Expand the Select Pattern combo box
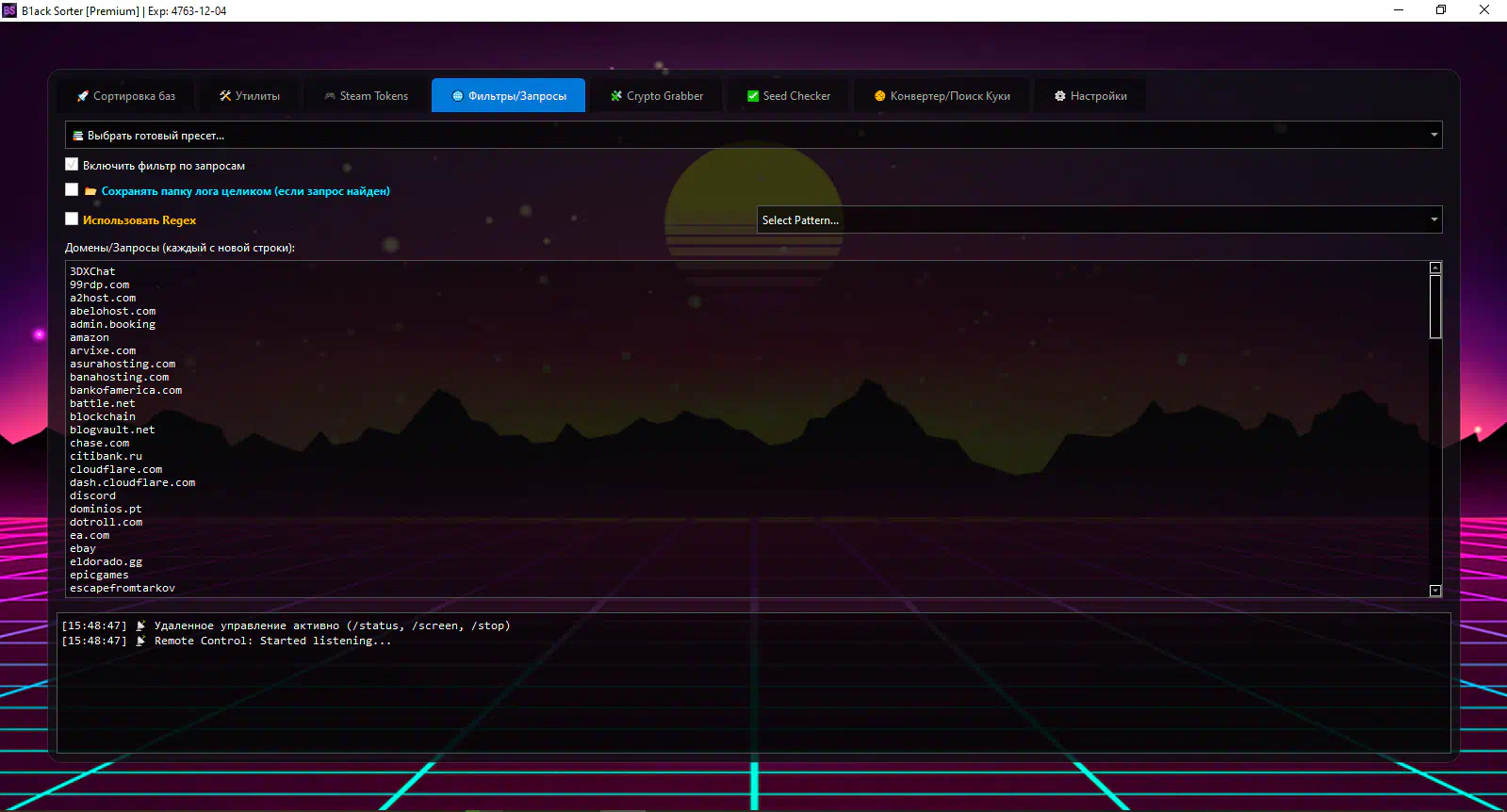1507x812 pixels. pos(1099,219)
